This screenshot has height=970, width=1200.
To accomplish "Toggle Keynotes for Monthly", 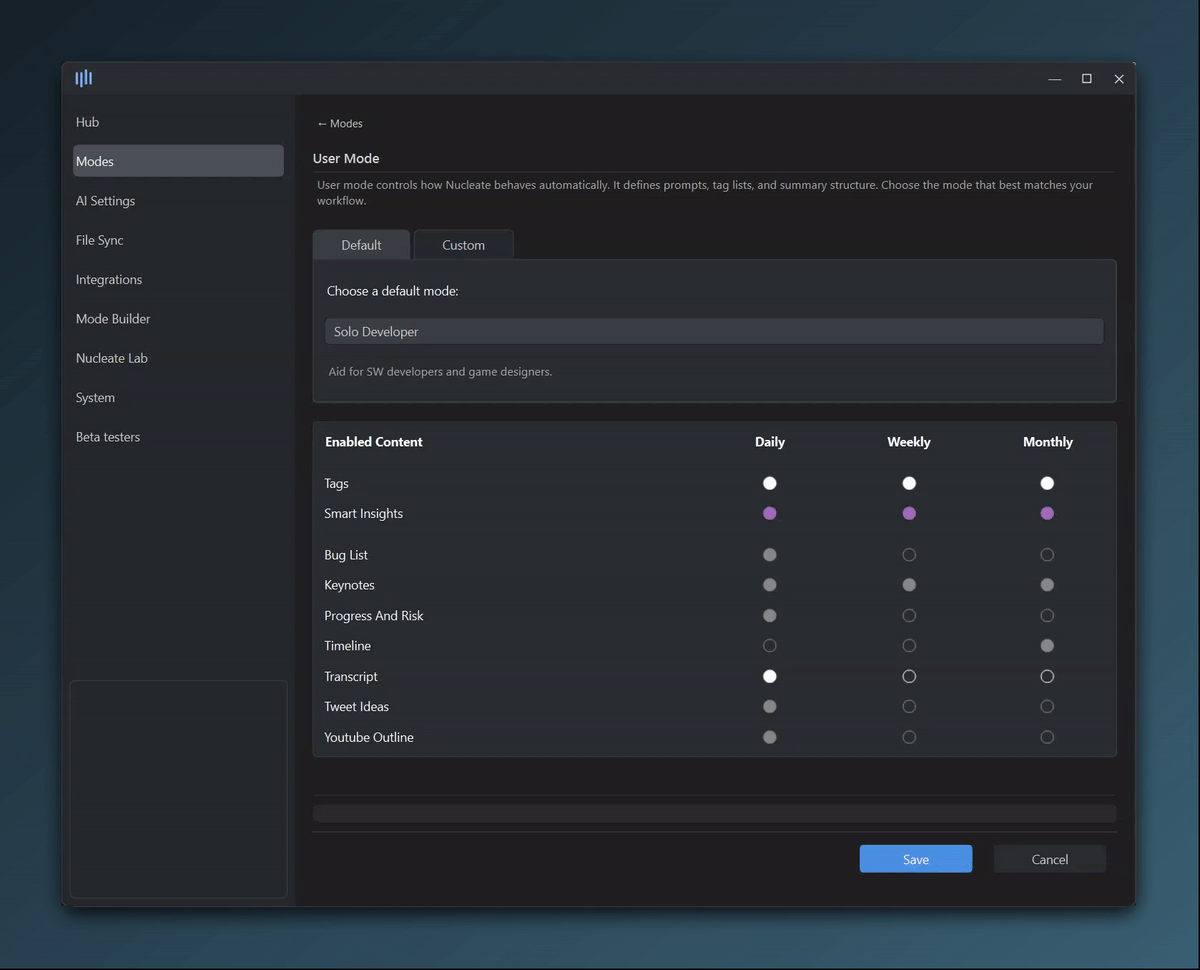I will click(x=1047, y=585).
